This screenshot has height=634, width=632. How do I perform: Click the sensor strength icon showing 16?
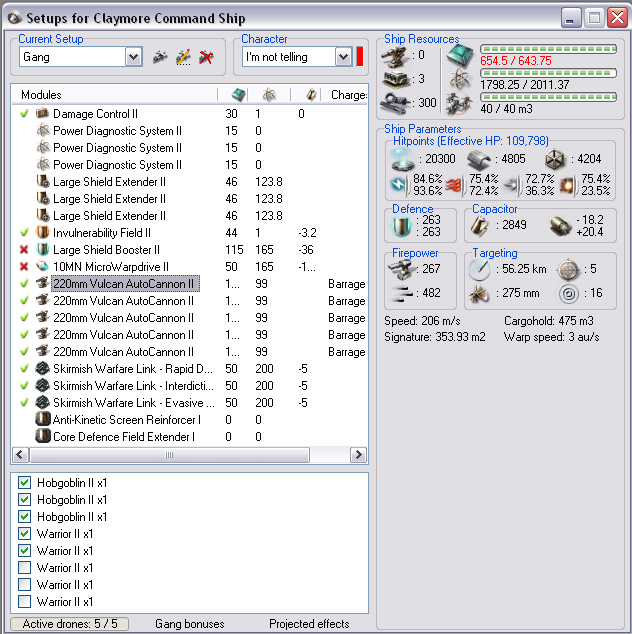568,294
